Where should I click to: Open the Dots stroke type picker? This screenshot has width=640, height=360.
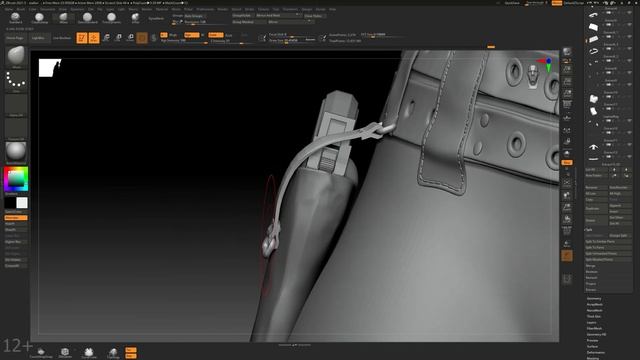(16, 80)
